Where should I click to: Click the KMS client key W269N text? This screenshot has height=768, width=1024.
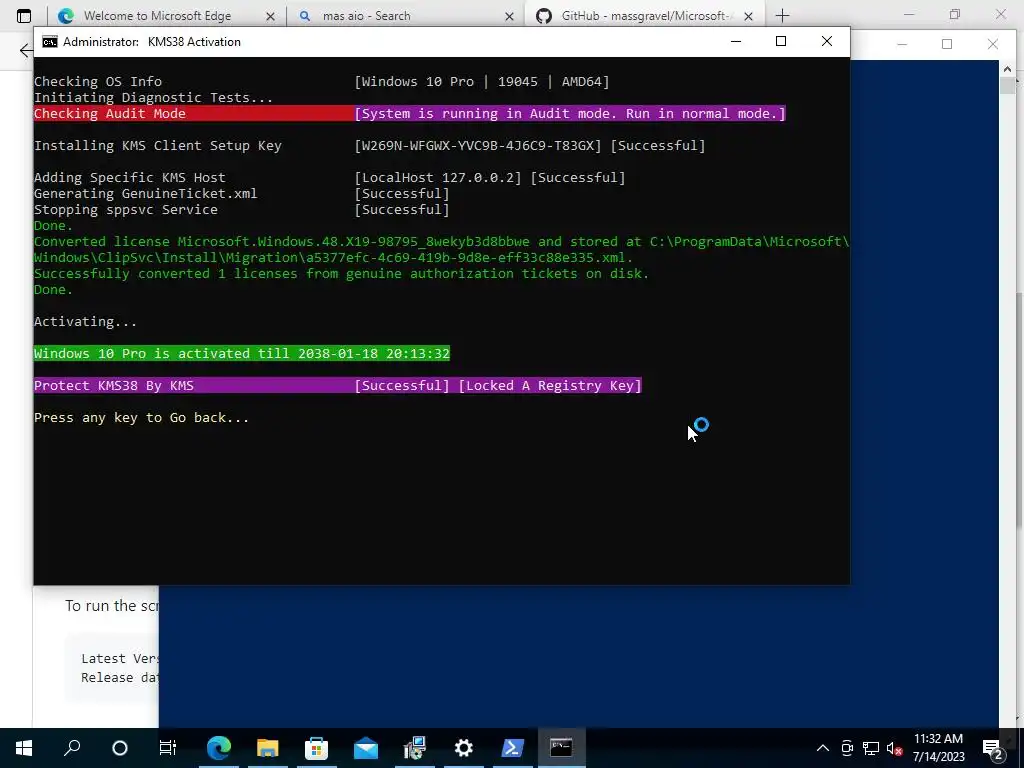(477, 146)
